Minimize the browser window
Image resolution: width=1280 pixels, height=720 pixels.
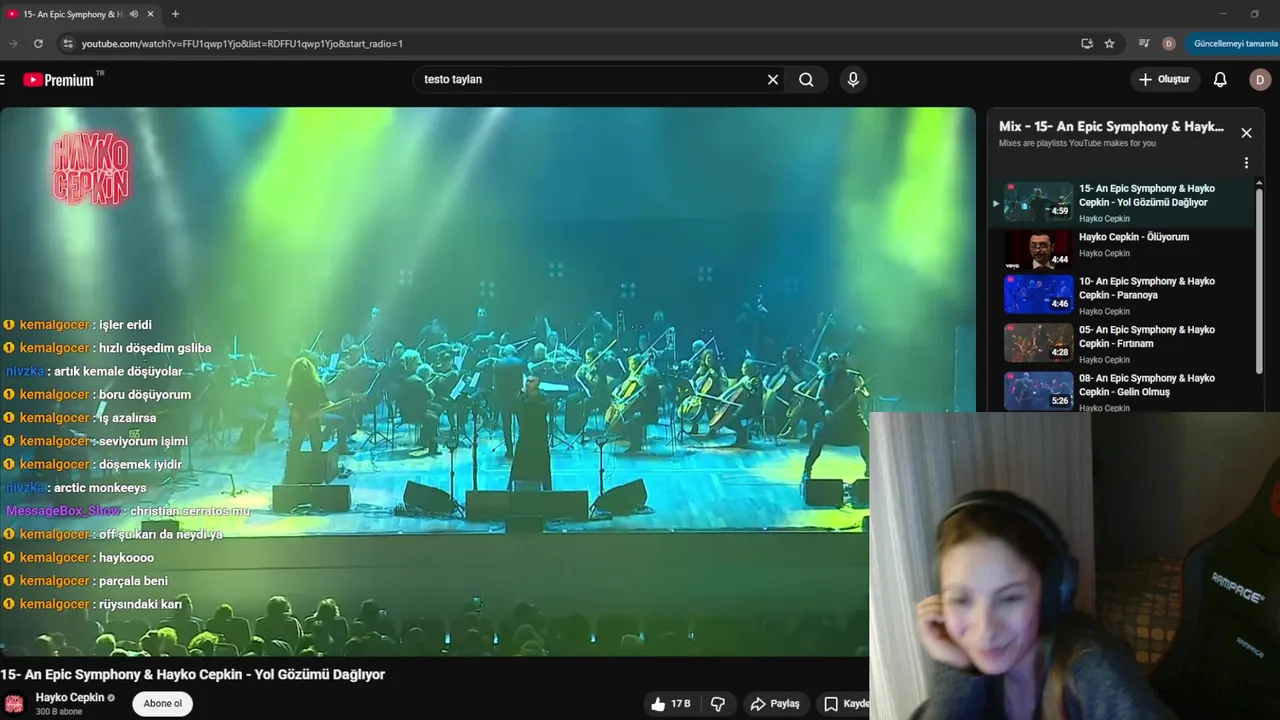click(1222, 14)
